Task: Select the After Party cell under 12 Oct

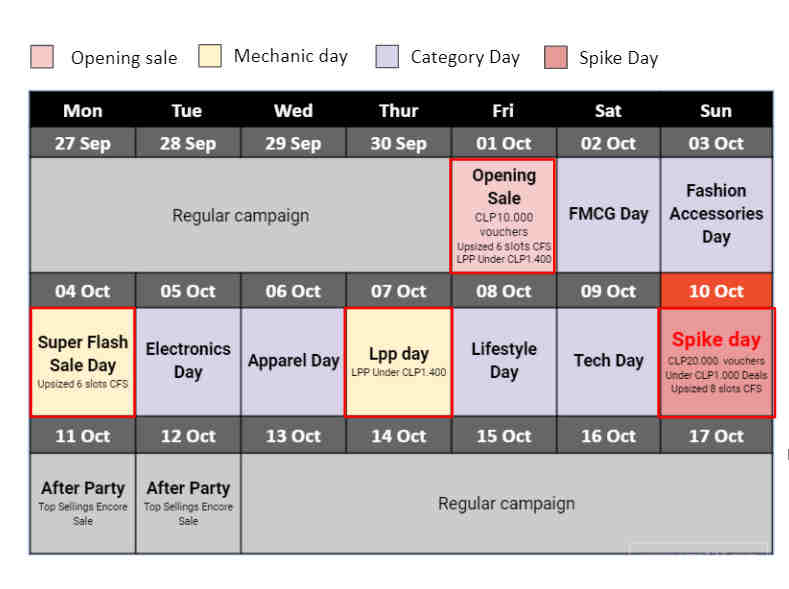Action: [188, 503]
